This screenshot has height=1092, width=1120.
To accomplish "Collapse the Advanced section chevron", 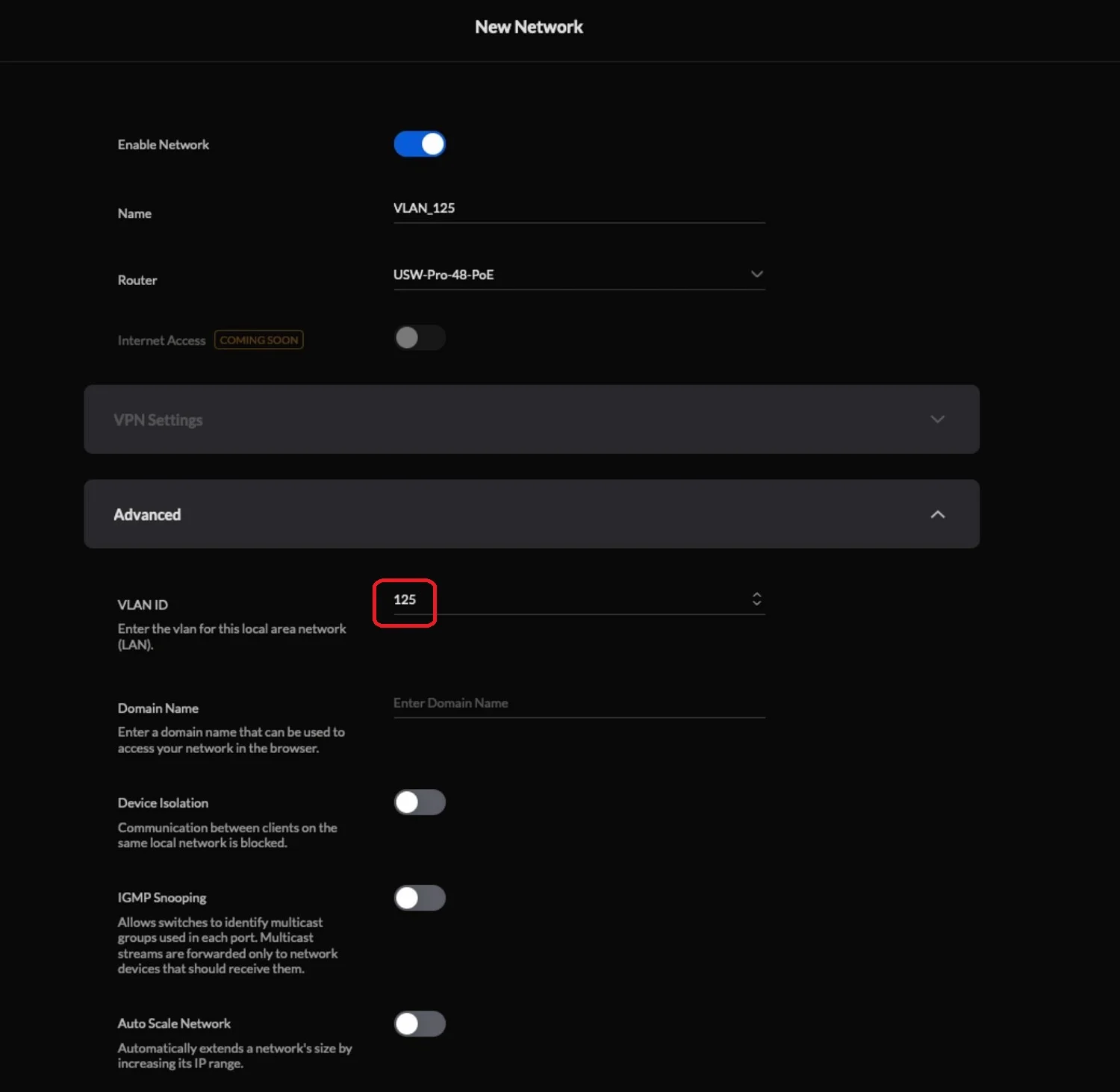I will coord(937,514).
